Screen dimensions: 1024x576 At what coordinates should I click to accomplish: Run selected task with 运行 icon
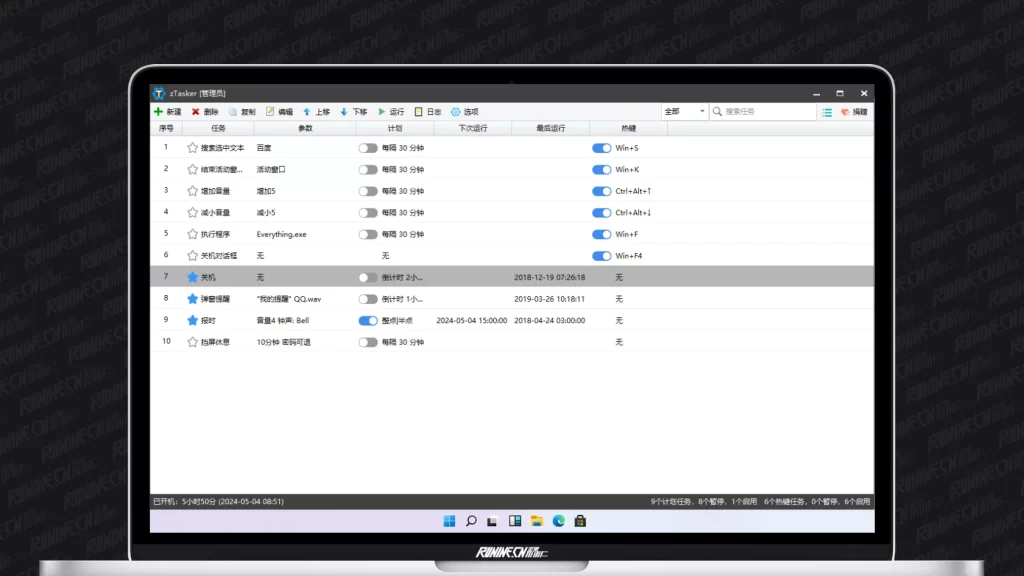click(x=381, y=112)
